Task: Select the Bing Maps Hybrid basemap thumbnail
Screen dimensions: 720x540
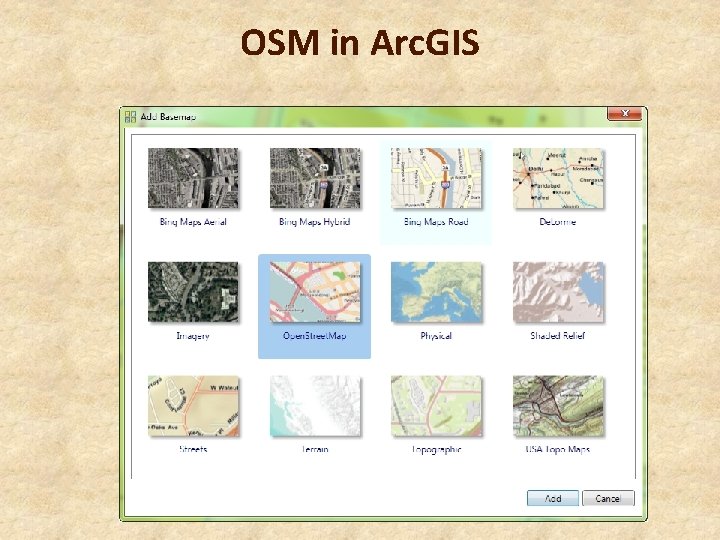Action: tap(315, 178)
